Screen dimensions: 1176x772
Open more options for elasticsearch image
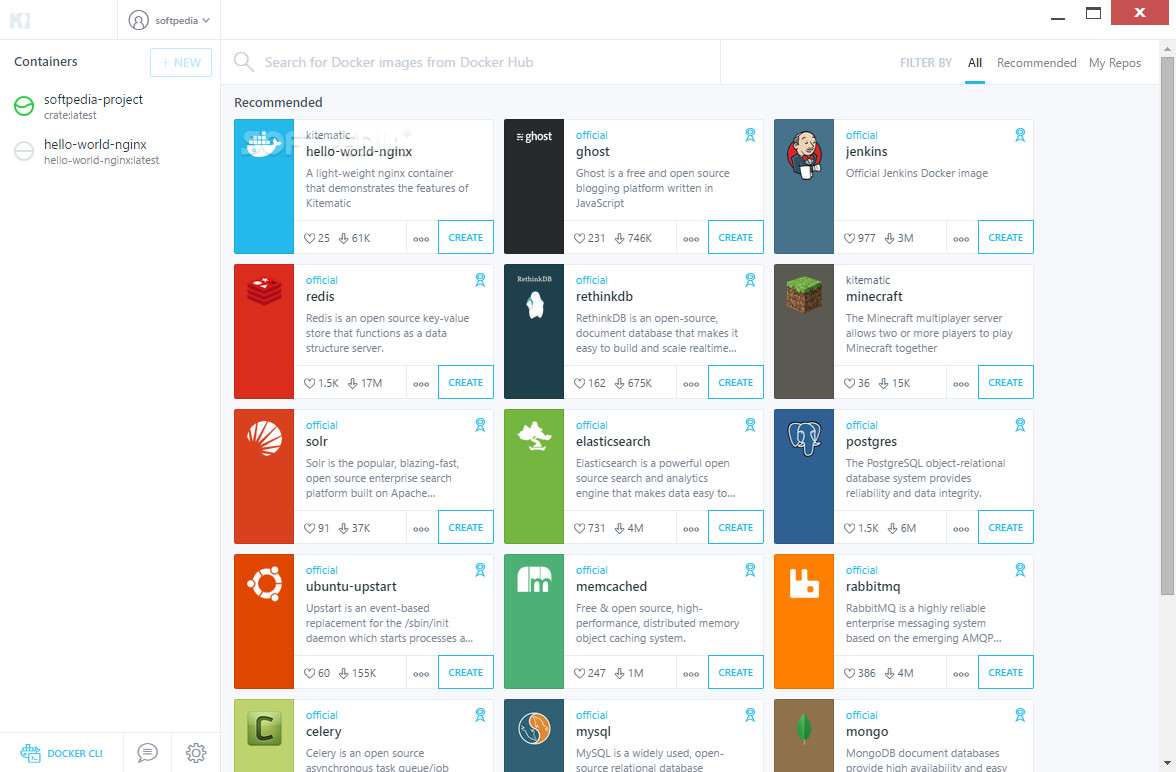tap(692, 528)
